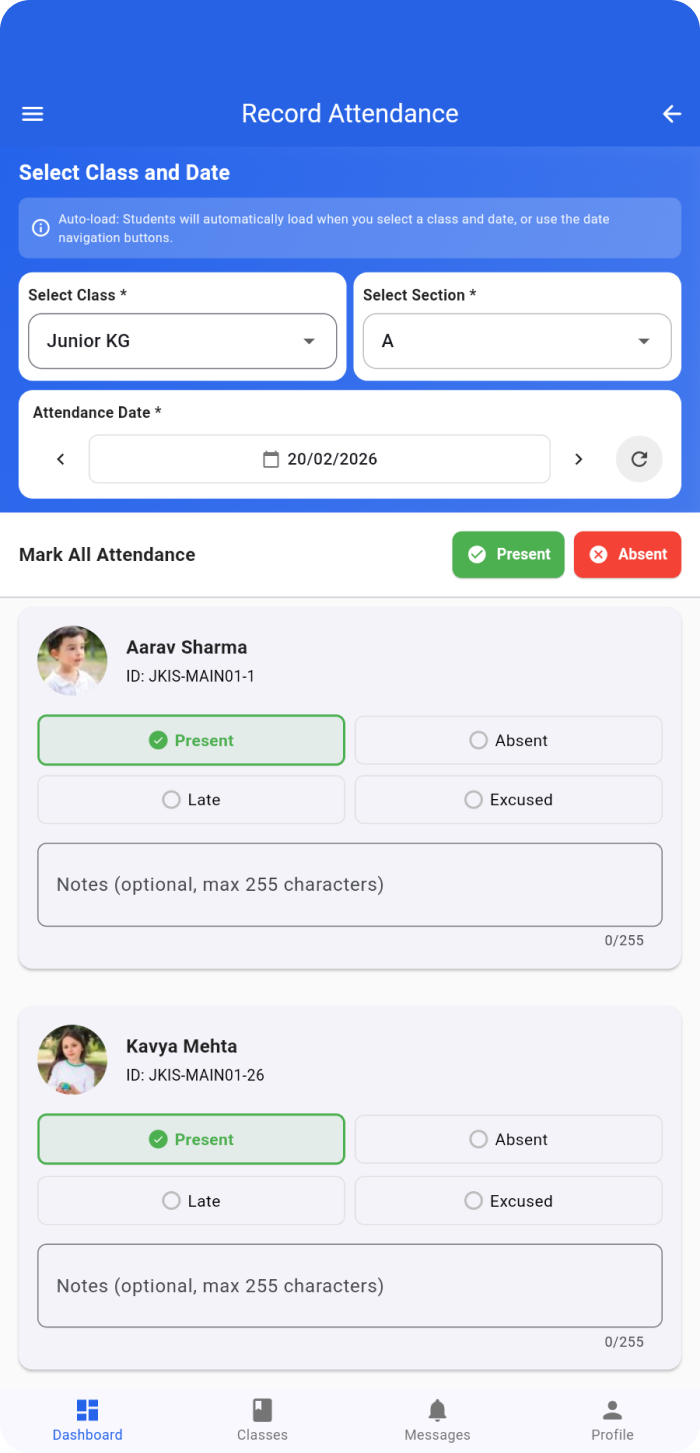Advance to next attendance date
700x1453 pixels.
click(x=578, y=459)
